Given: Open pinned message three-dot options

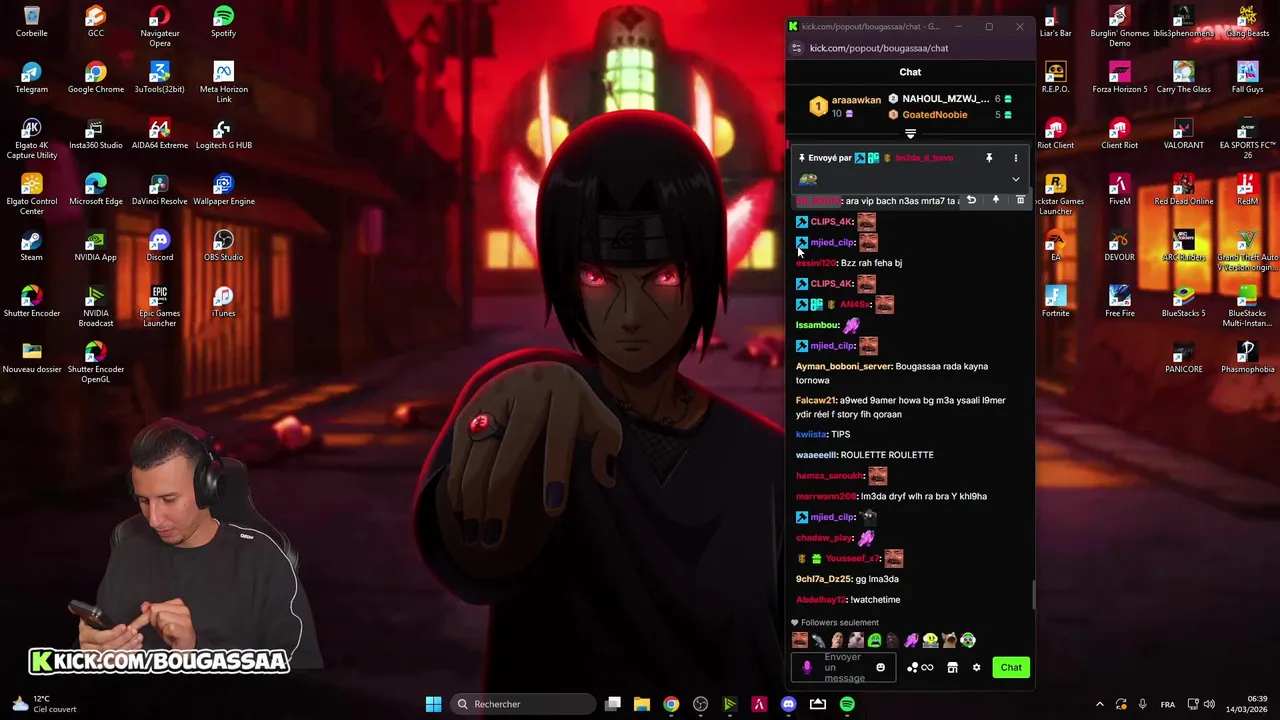Looking at the screenshot, I should tap(1015, 158).
